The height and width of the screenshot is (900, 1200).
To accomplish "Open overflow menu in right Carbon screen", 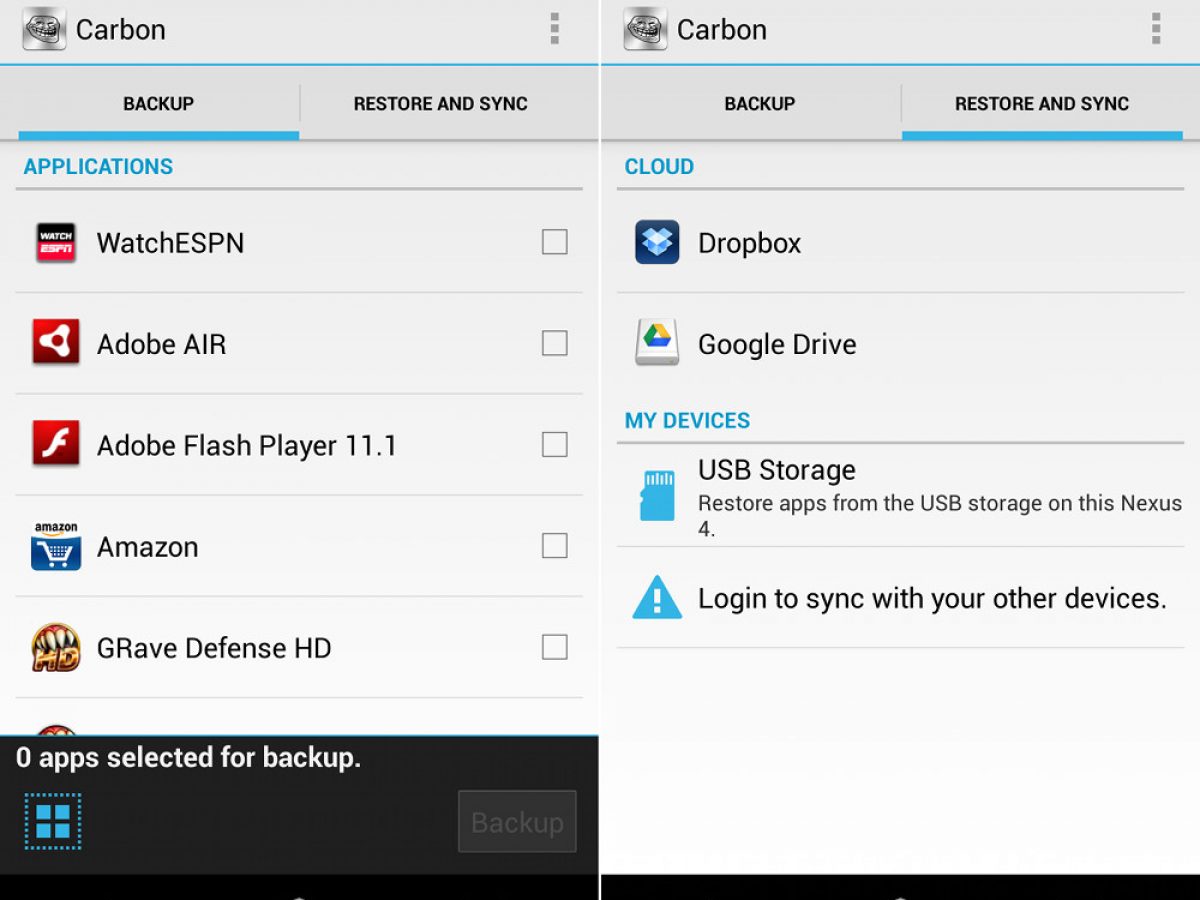I will (x=1155, y=29).
